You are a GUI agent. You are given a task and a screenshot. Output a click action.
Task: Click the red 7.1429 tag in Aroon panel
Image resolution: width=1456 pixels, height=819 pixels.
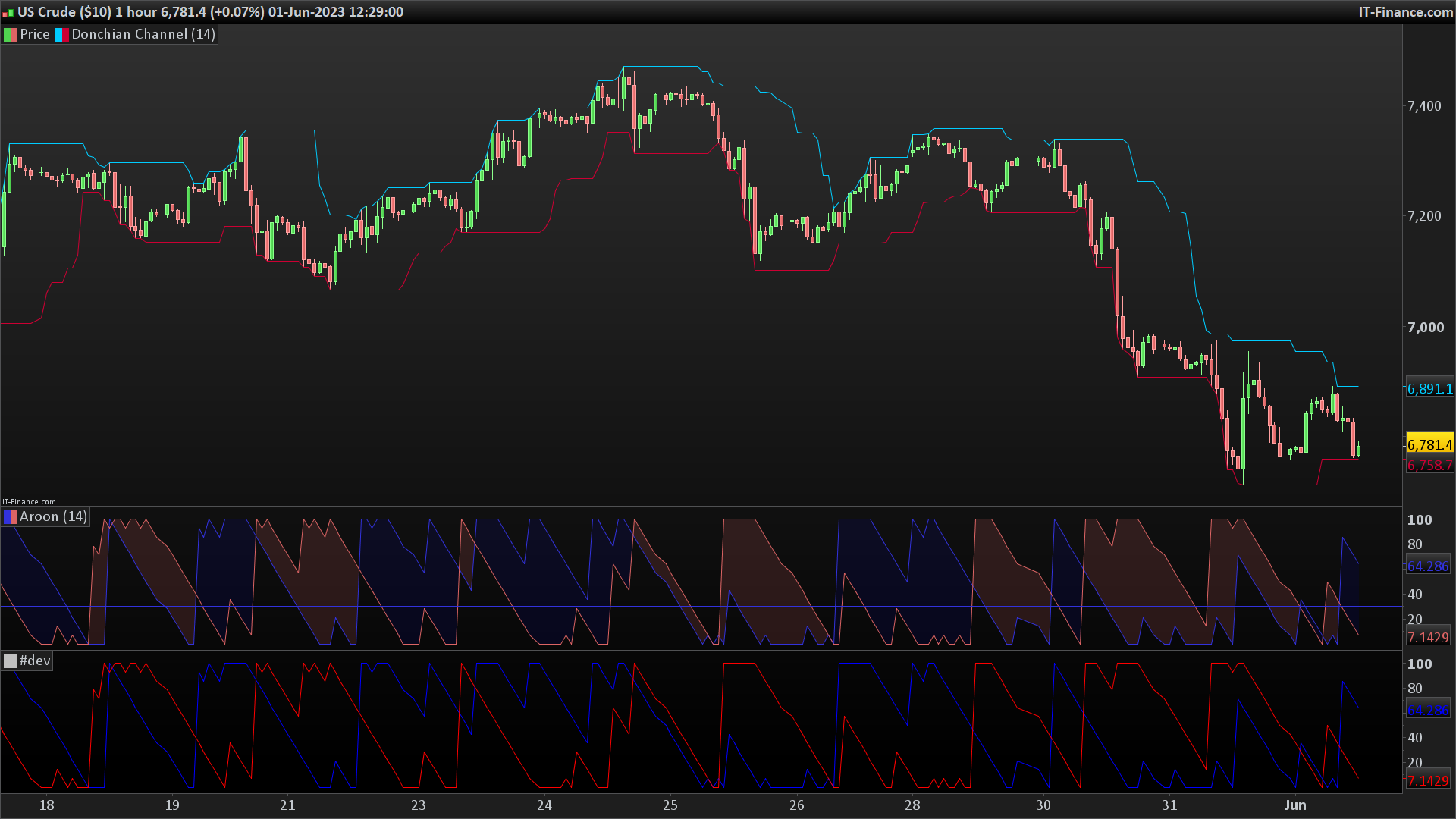[x=1428, y=638]
